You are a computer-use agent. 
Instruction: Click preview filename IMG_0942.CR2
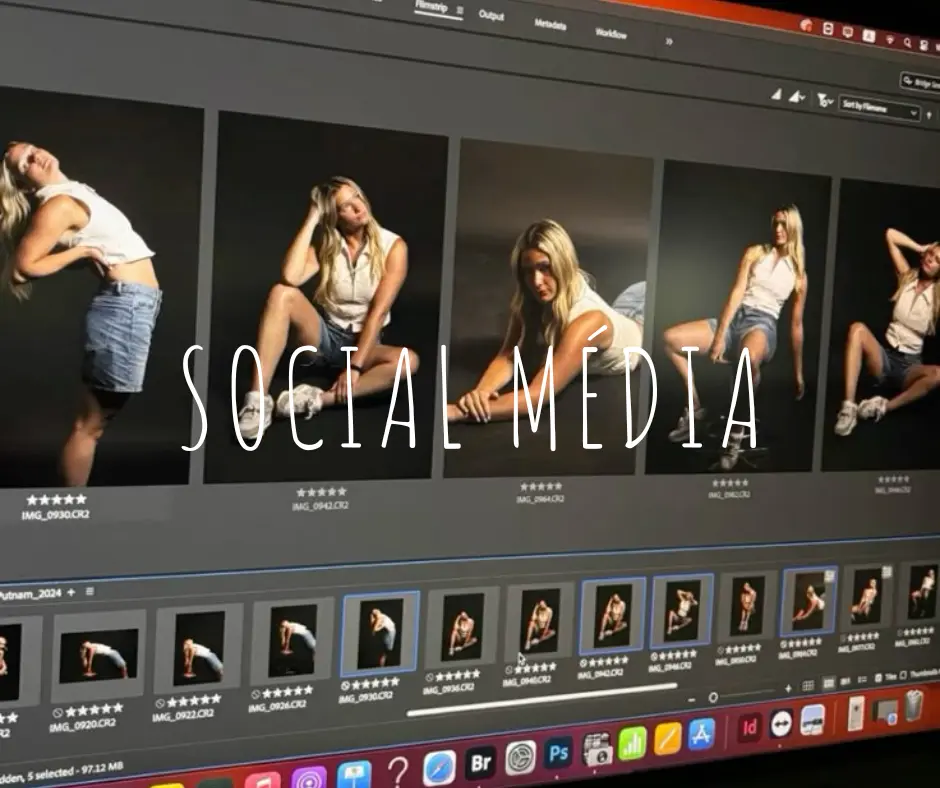pos(320,506)
